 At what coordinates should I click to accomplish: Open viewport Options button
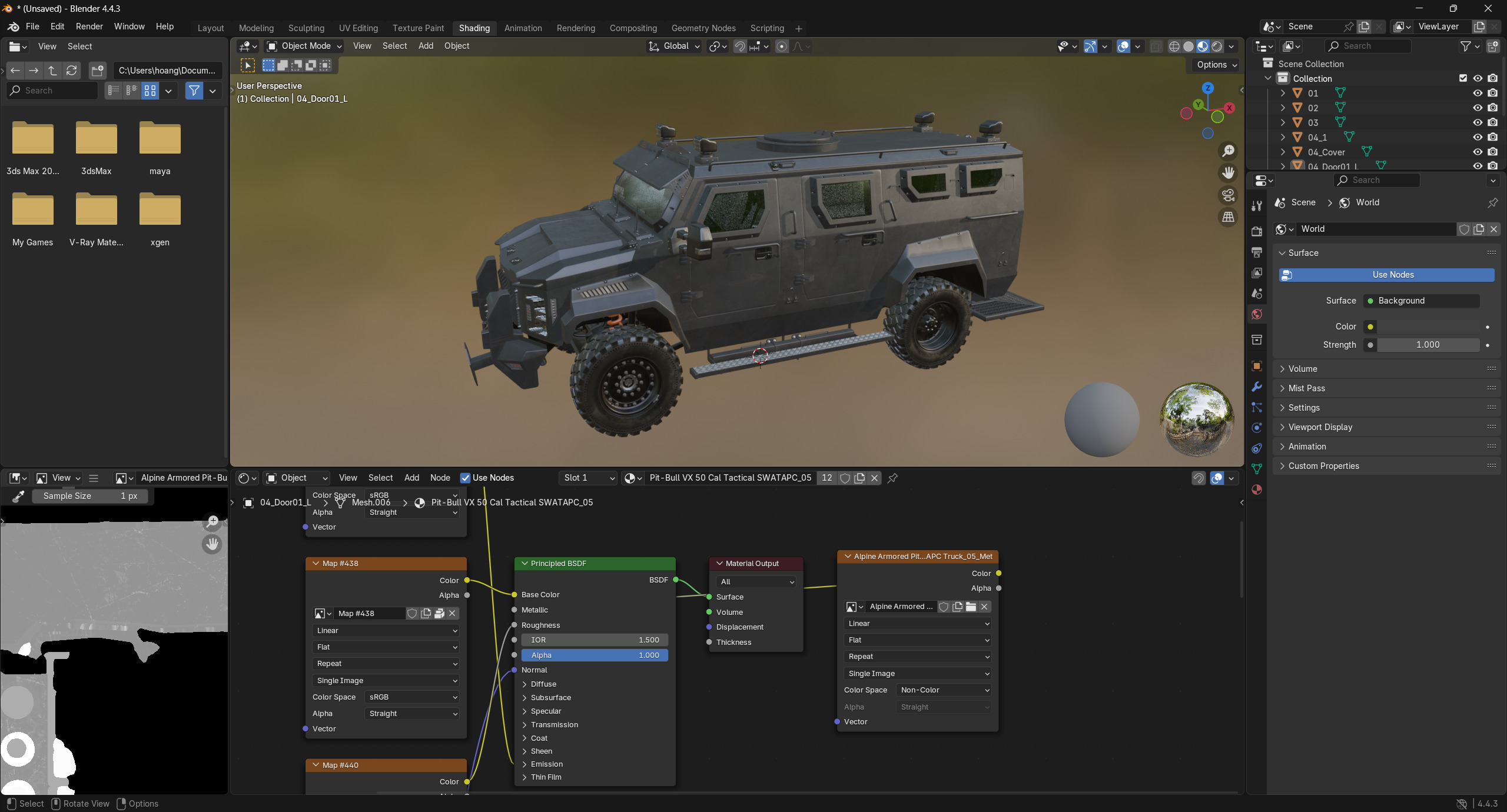pyautogui.click(x=1216, y=65)
